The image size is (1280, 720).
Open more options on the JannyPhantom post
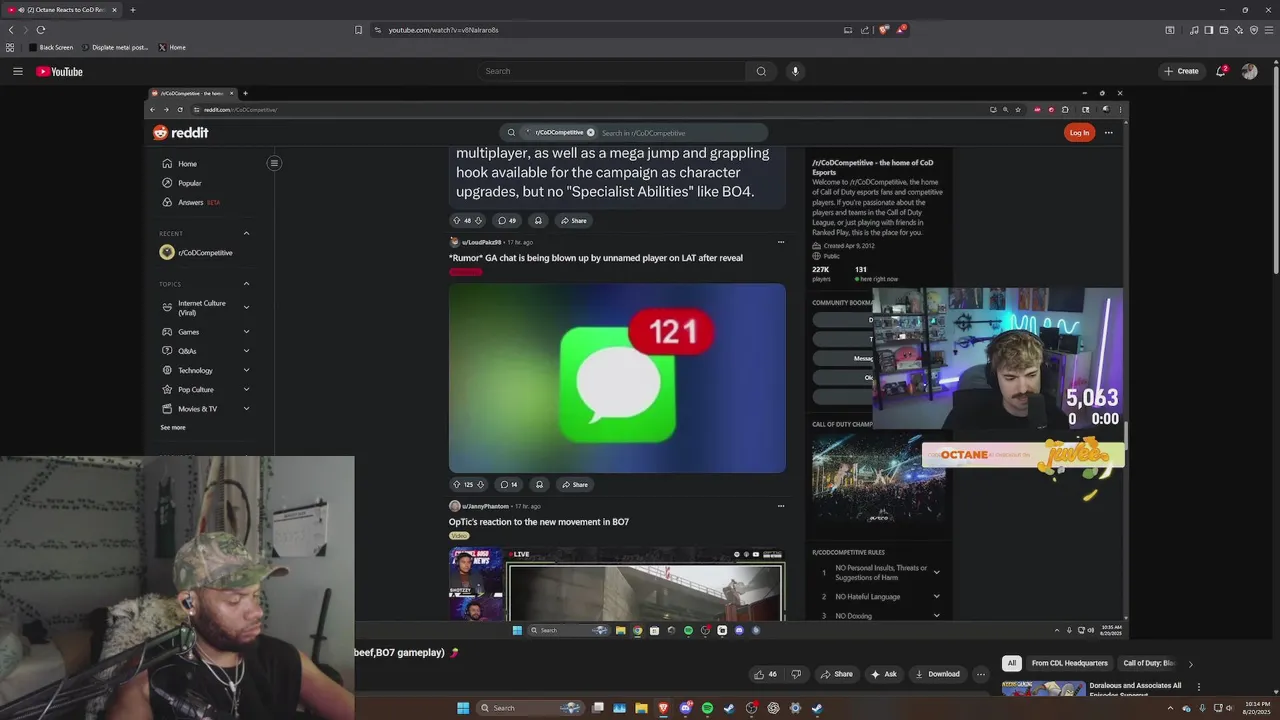coord(781,506)
